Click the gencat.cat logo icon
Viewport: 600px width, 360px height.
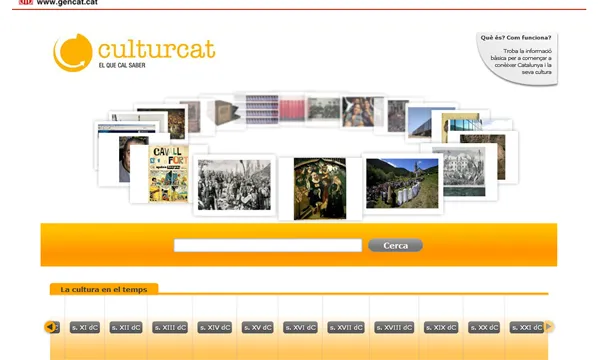pos(25,2)
